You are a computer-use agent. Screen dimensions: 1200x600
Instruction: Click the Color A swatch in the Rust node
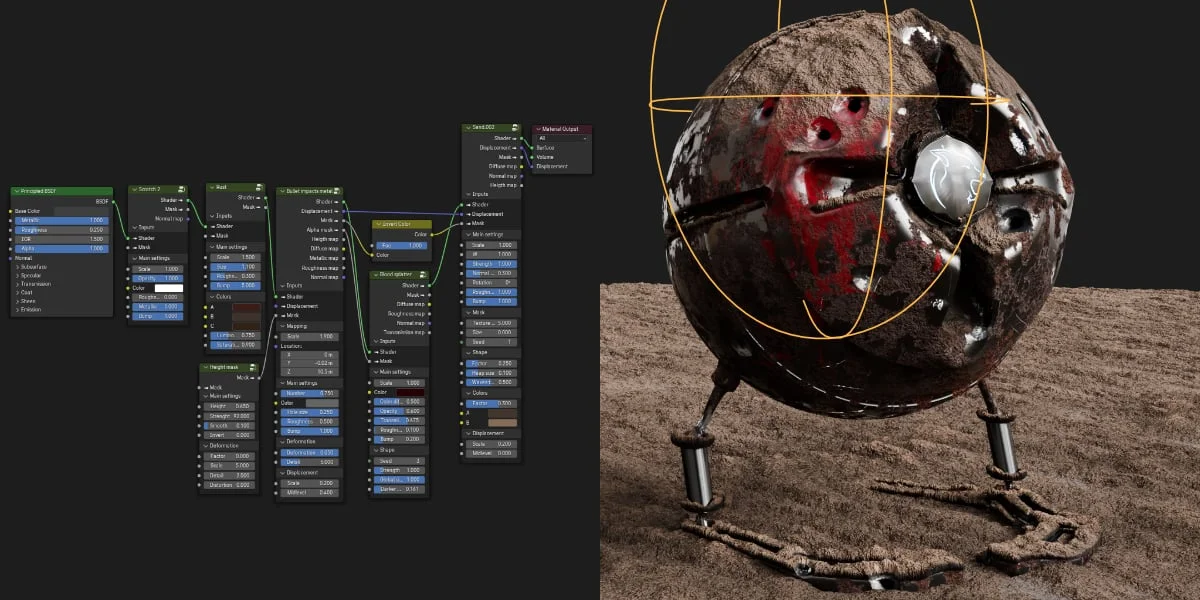pos(248,306)
